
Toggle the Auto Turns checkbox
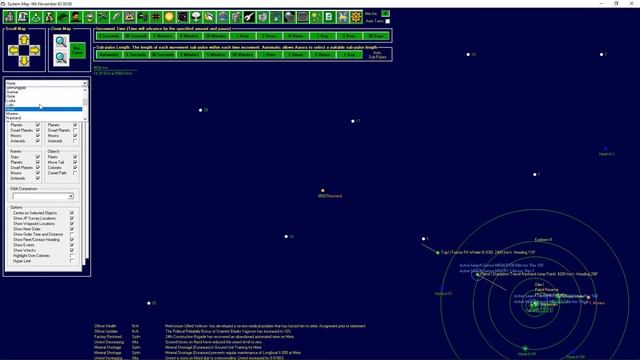(388, 21)
